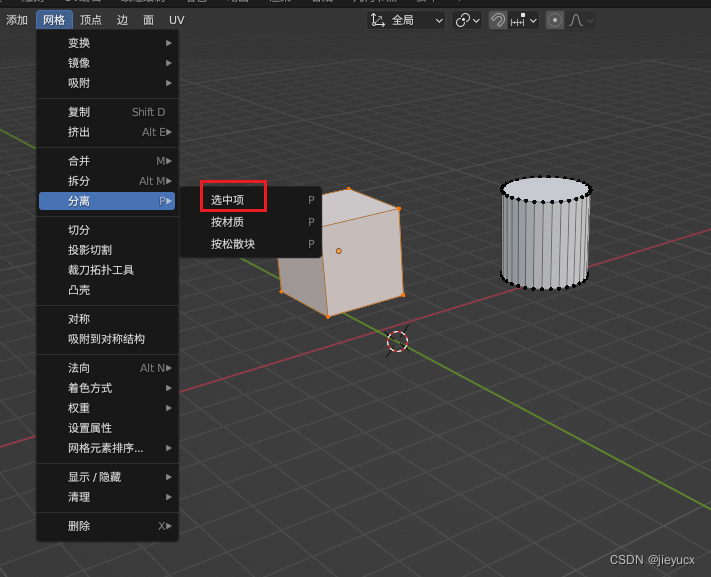
Task: Select the 吸附到对称结构 menu entry
Action: point(107,339)
